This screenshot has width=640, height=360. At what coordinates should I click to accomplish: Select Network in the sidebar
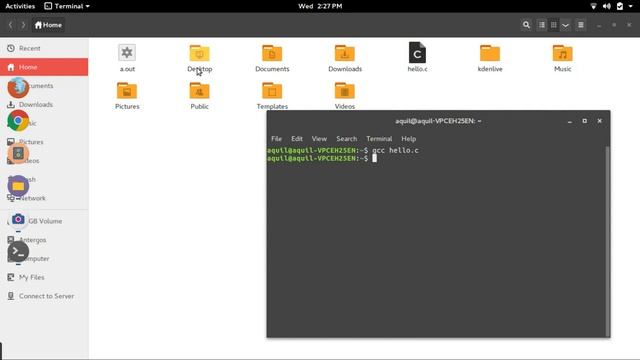pyautogui.click(x=44, y=198)
